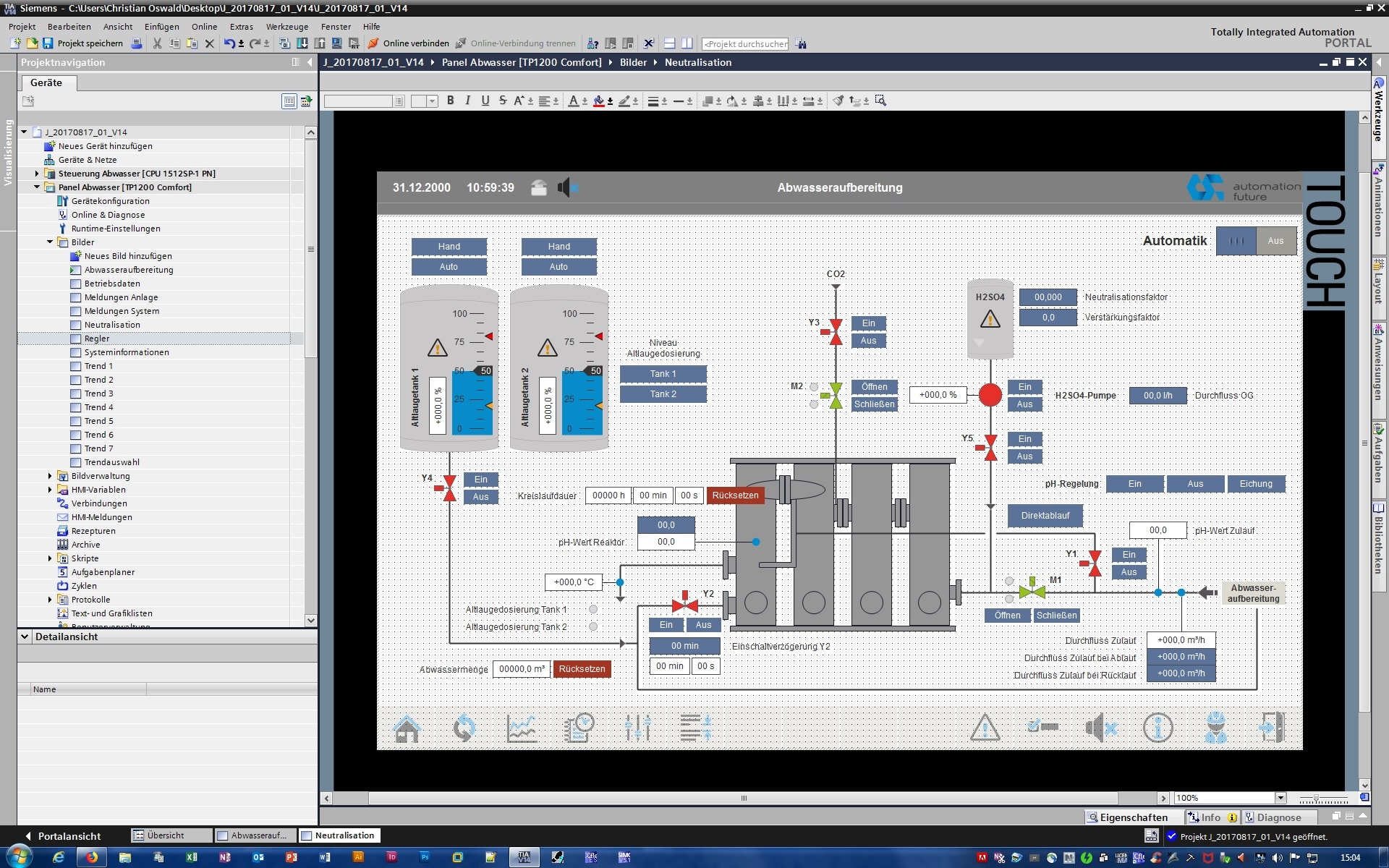This screenshot has width=1389, height=868.
Task: Open Portalansicht view
Action: (x=63, y=836)
